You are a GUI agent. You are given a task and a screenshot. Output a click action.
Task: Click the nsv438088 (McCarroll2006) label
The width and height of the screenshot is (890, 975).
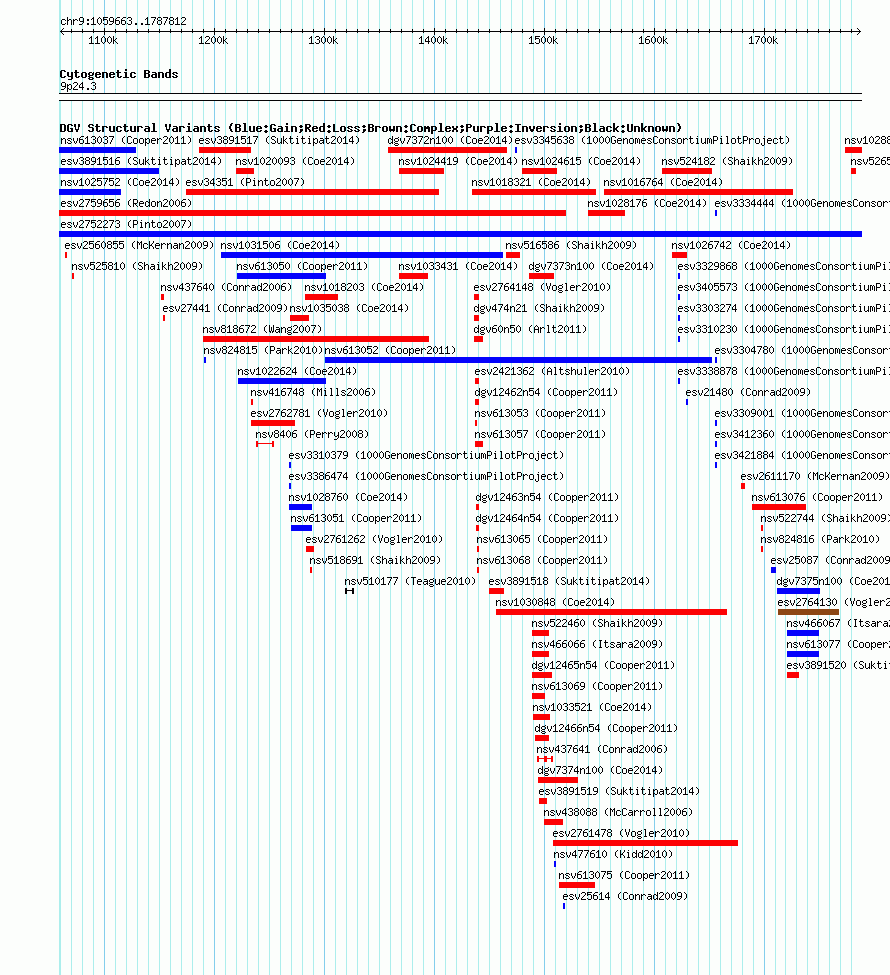pos(618,812)
